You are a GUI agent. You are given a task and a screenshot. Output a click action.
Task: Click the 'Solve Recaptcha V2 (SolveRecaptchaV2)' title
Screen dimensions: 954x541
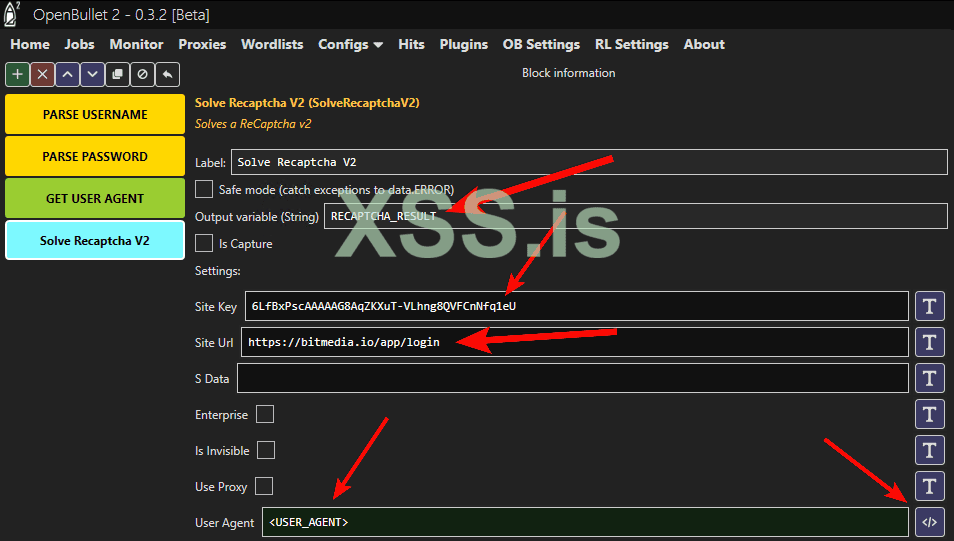pos(307,103)
